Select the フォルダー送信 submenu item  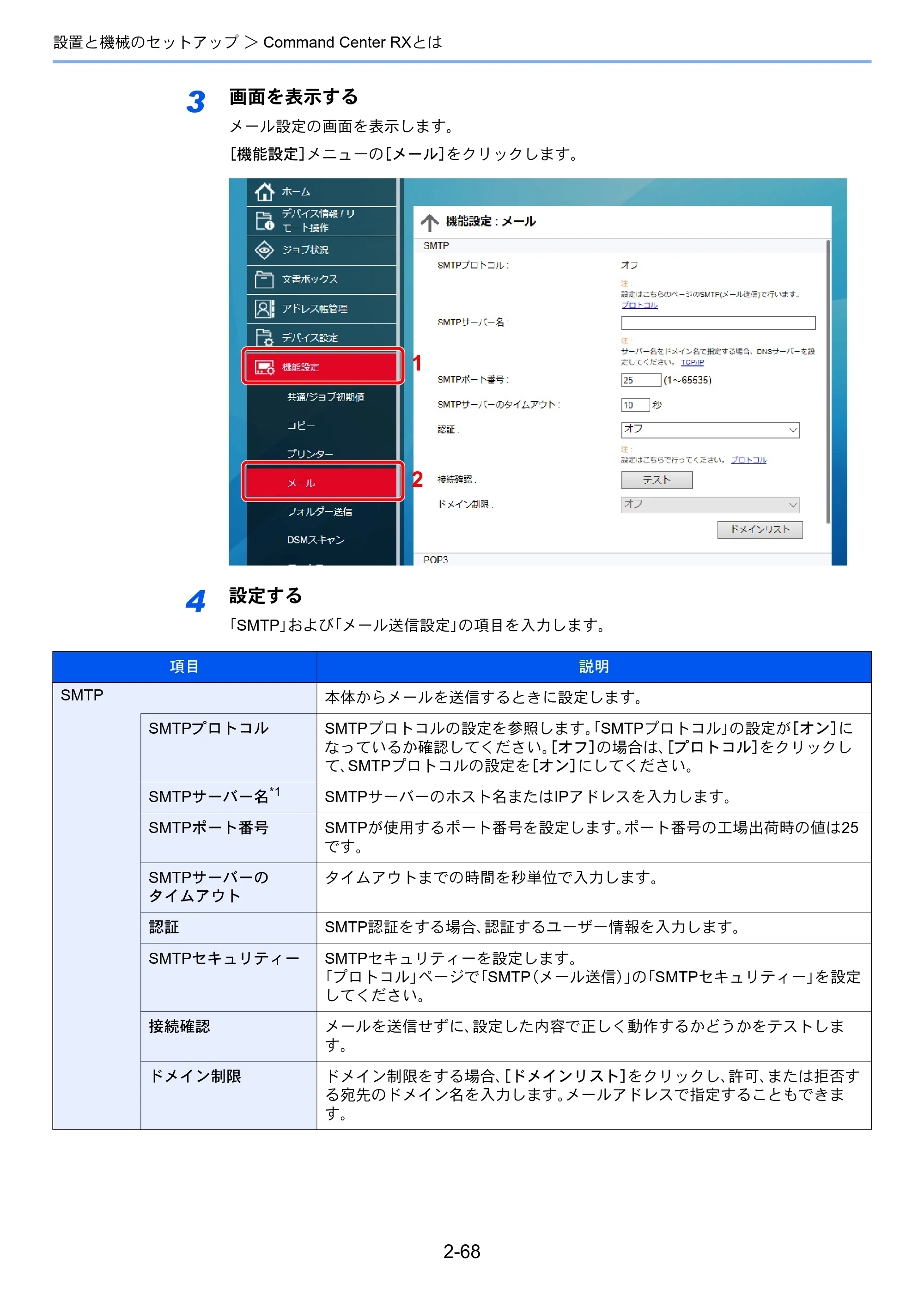[x=319, y=511]
